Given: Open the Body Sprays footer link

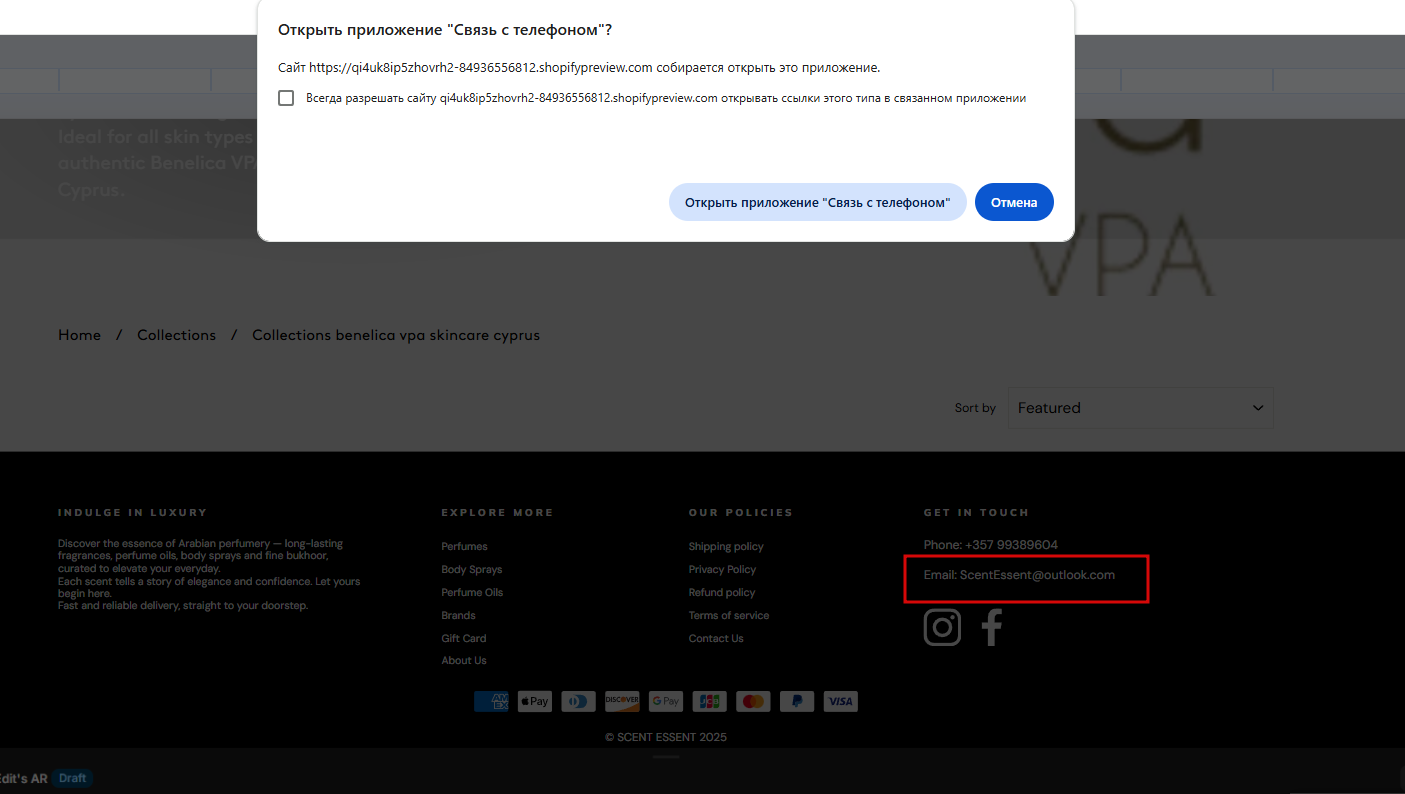Looking at the screenshot, I should [472, 569].
